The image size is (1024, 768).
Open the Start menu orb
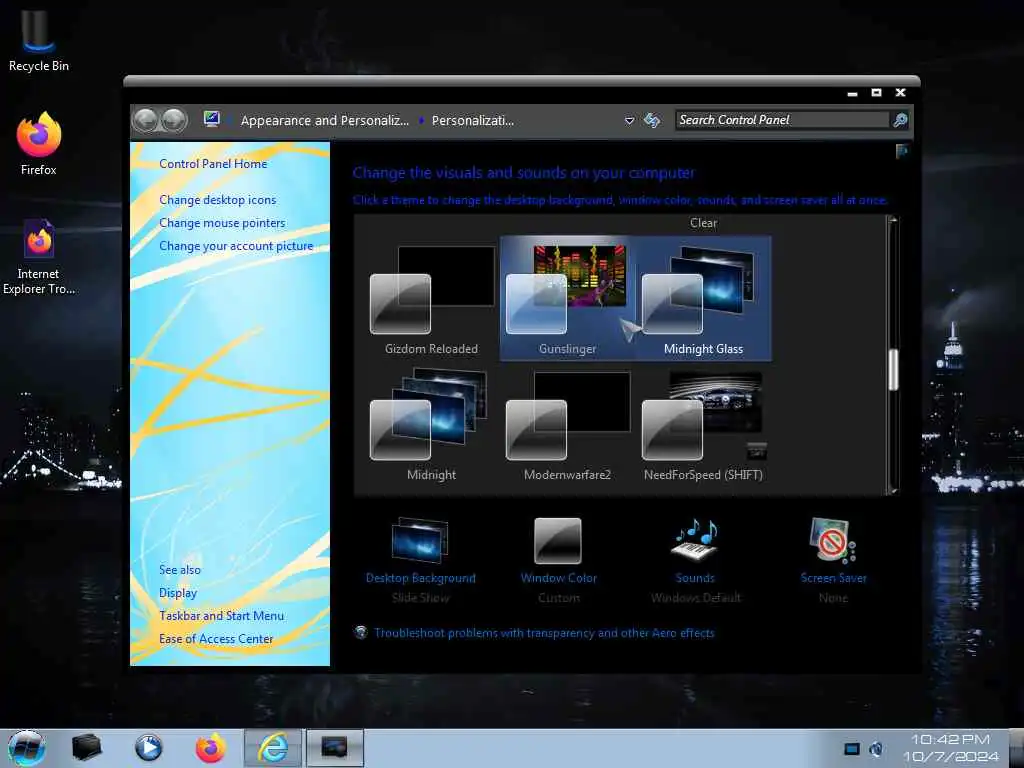click(x=27, y=748)
